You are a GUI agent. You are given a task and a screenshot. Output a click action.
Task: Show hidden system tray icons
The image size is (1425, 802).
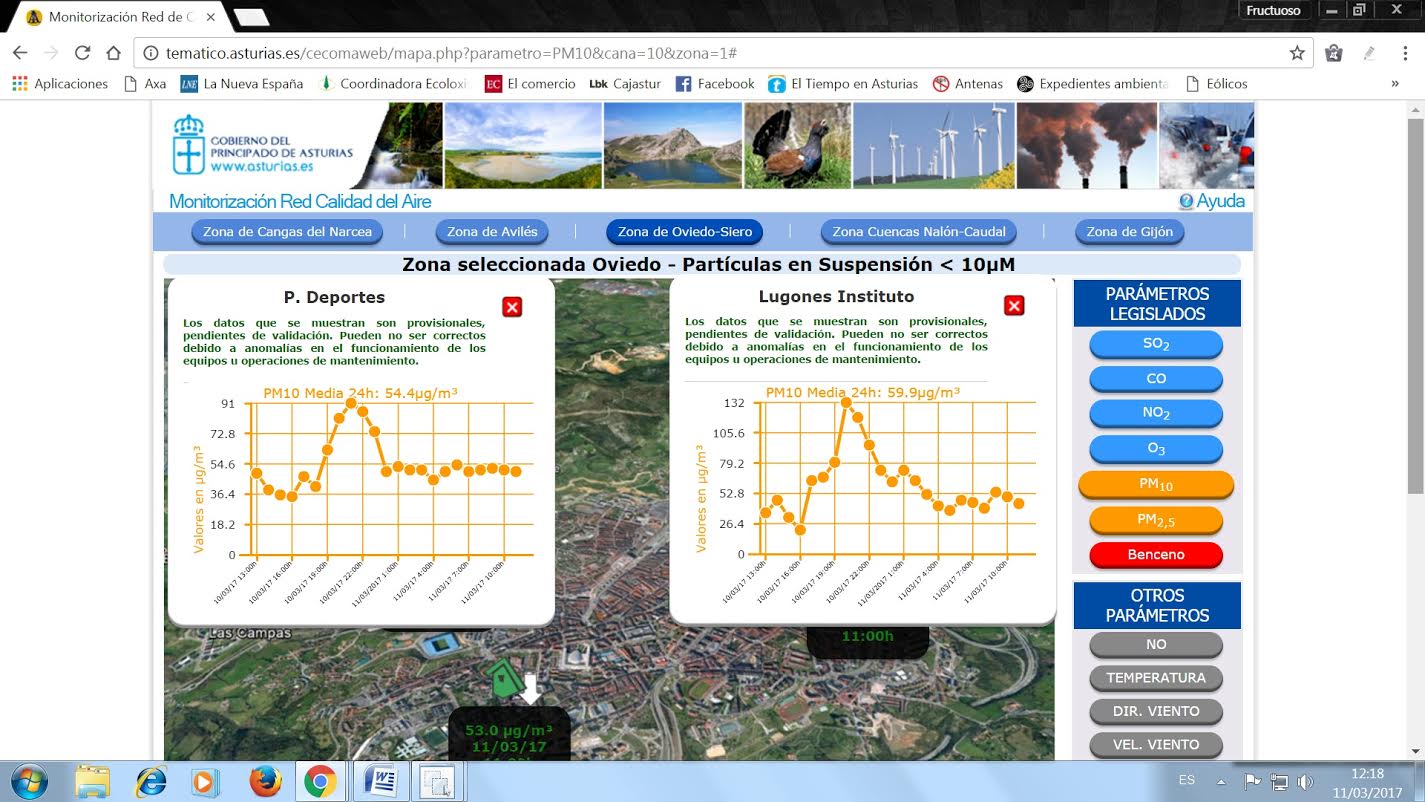pos(1221,781)
